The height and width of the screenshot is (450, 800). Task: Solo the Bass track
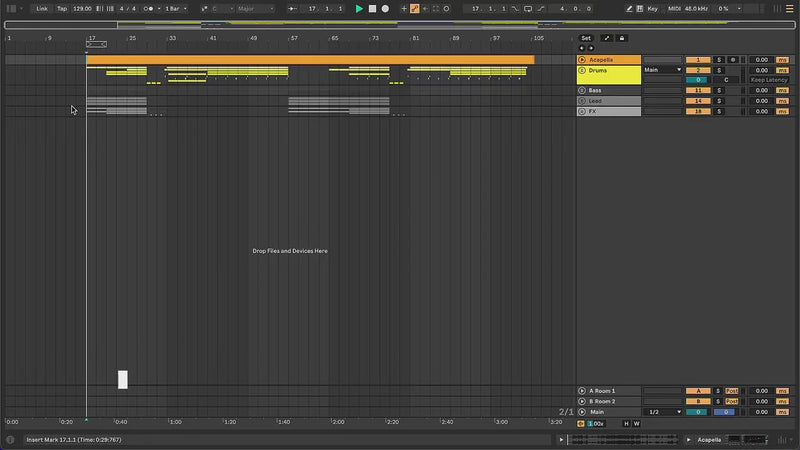(718, 90)
